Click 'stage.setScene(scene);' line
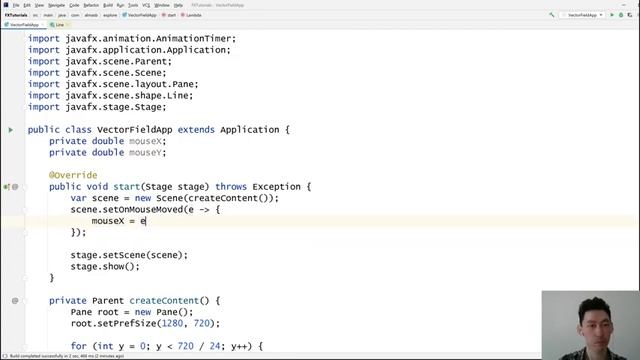The height and width of the screenshot is (360, 640). click(129, 256)
